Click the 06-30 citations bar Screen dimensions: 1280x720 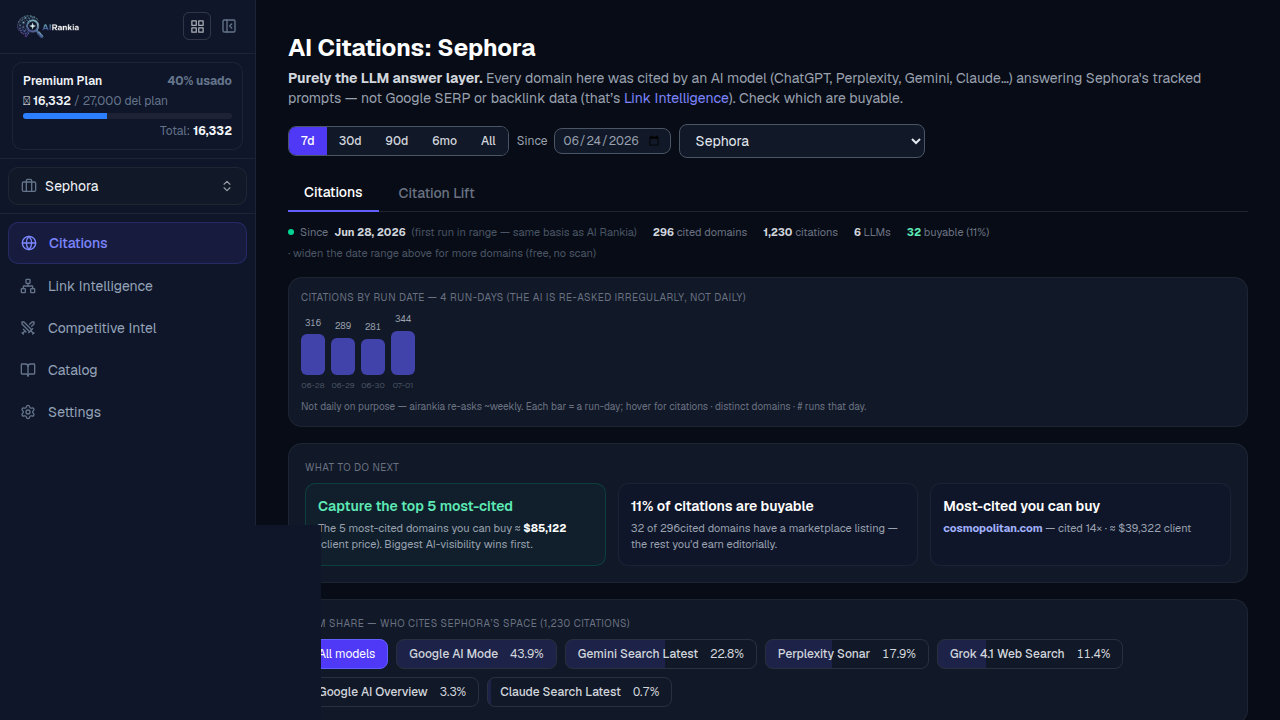coord(373,357)
